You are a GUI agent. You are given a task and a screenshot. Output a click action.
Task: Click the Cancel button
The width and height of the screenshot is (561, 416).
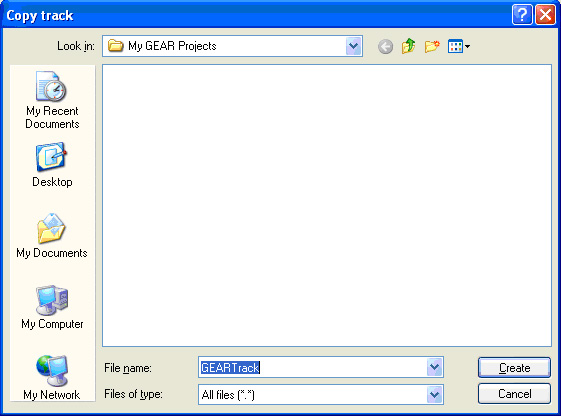click(x=514, y=394)
